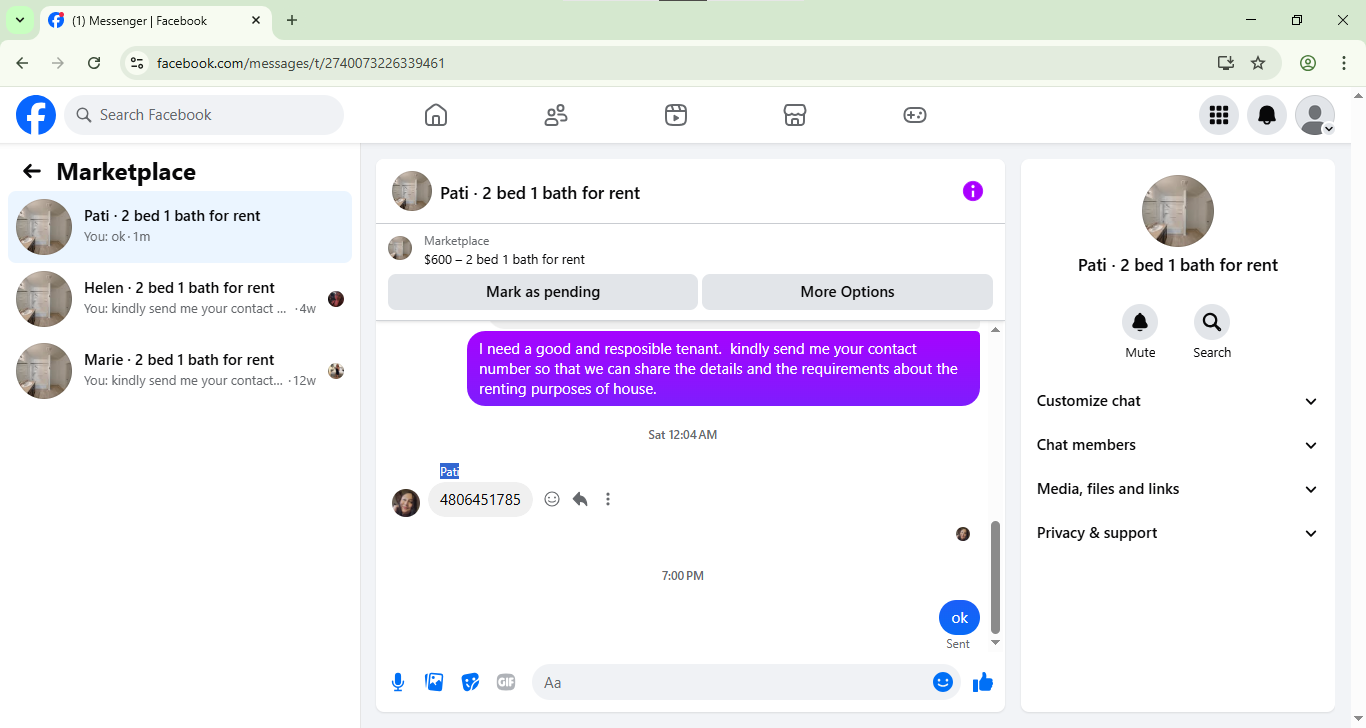The width and height of the screenshot is (1366, 728).
Task: Expand the Chat members section
Action: pos(1178,445)
